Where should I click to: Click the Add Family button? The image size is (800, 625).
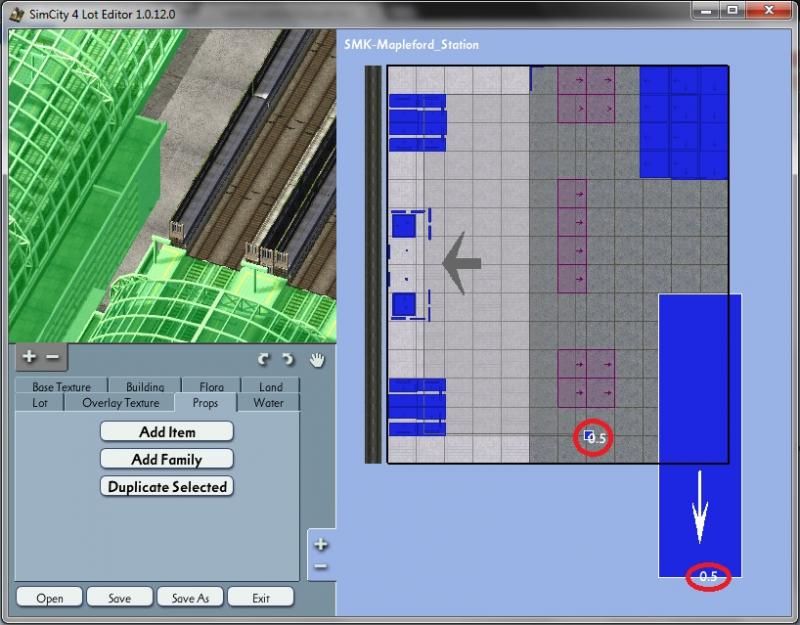pos(167,459)
